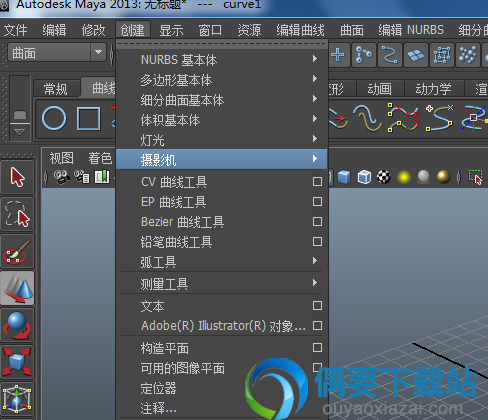
Task: Toggle use all lights yellow ball
Action: 404,177
